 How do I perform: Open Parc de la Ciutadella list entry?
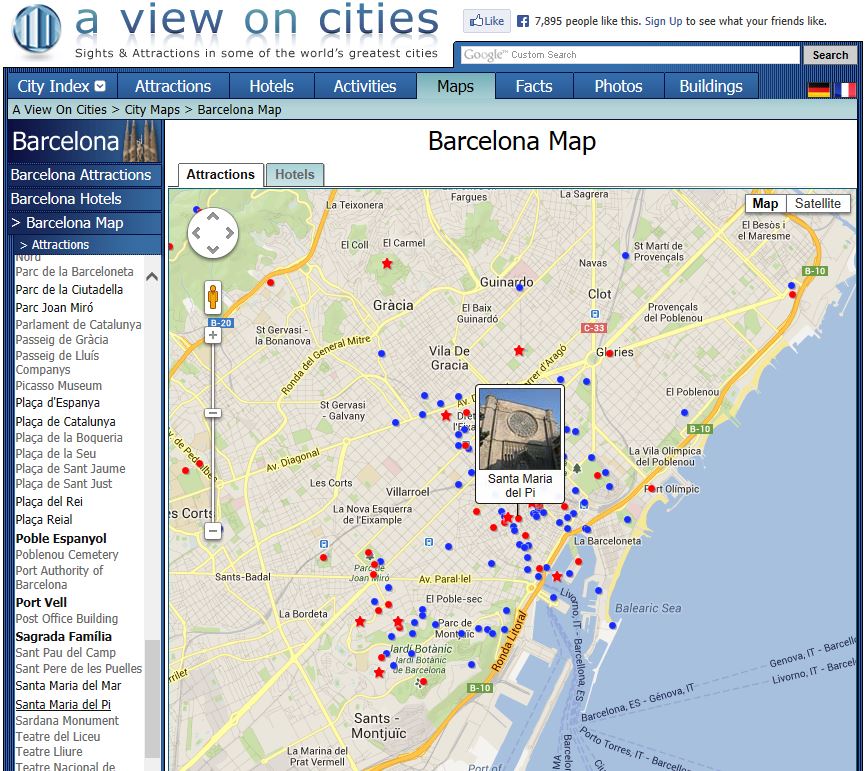pyautogui.click(x=69, y=289)
